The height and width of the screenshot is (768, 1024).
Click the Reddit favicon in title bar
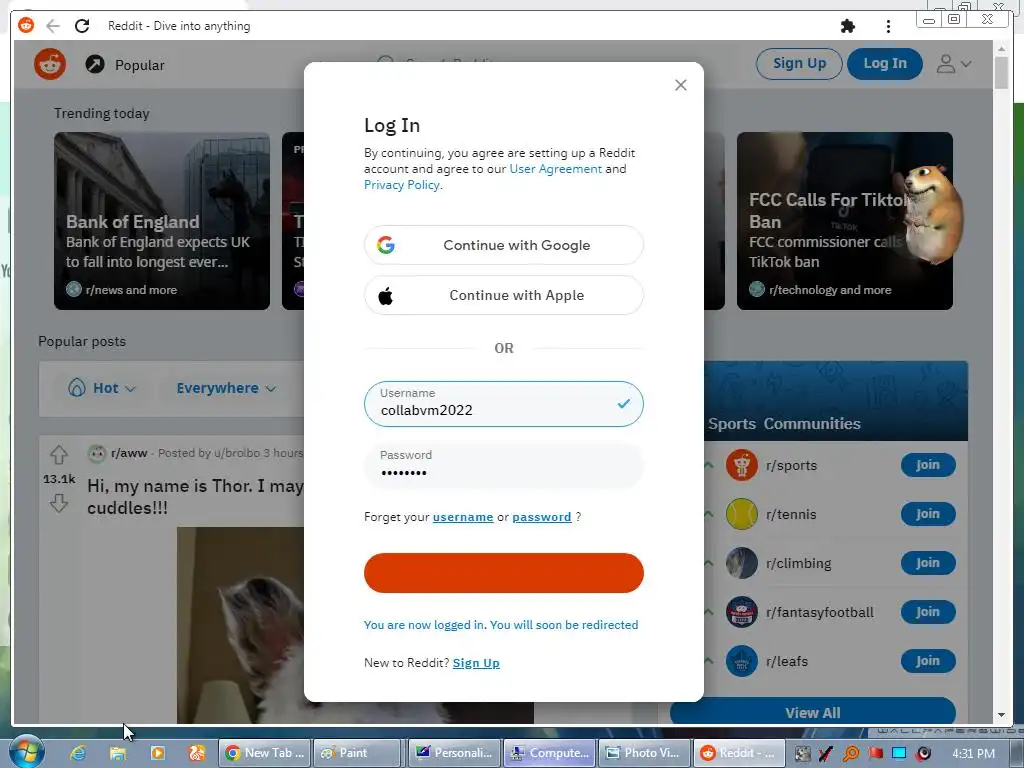tap(25, 25)
